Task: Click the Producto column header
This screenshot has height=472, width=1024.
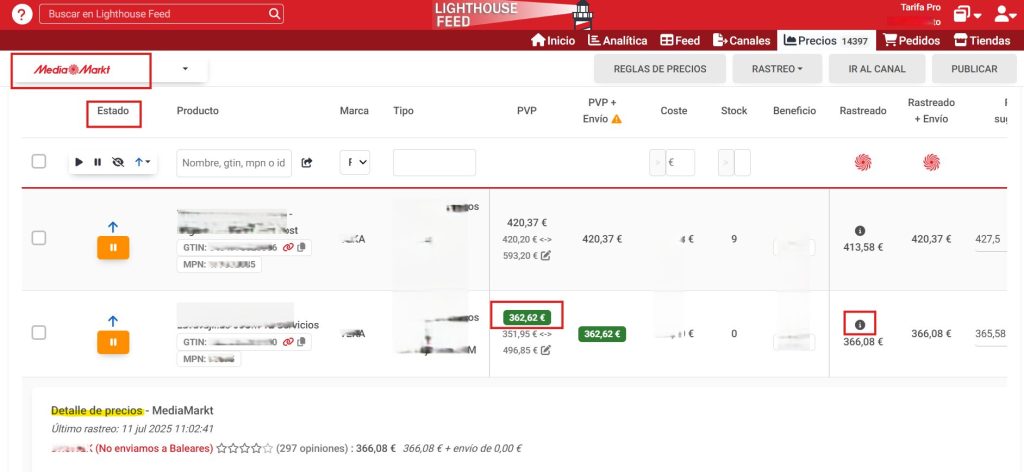Action: pos(198,110)
